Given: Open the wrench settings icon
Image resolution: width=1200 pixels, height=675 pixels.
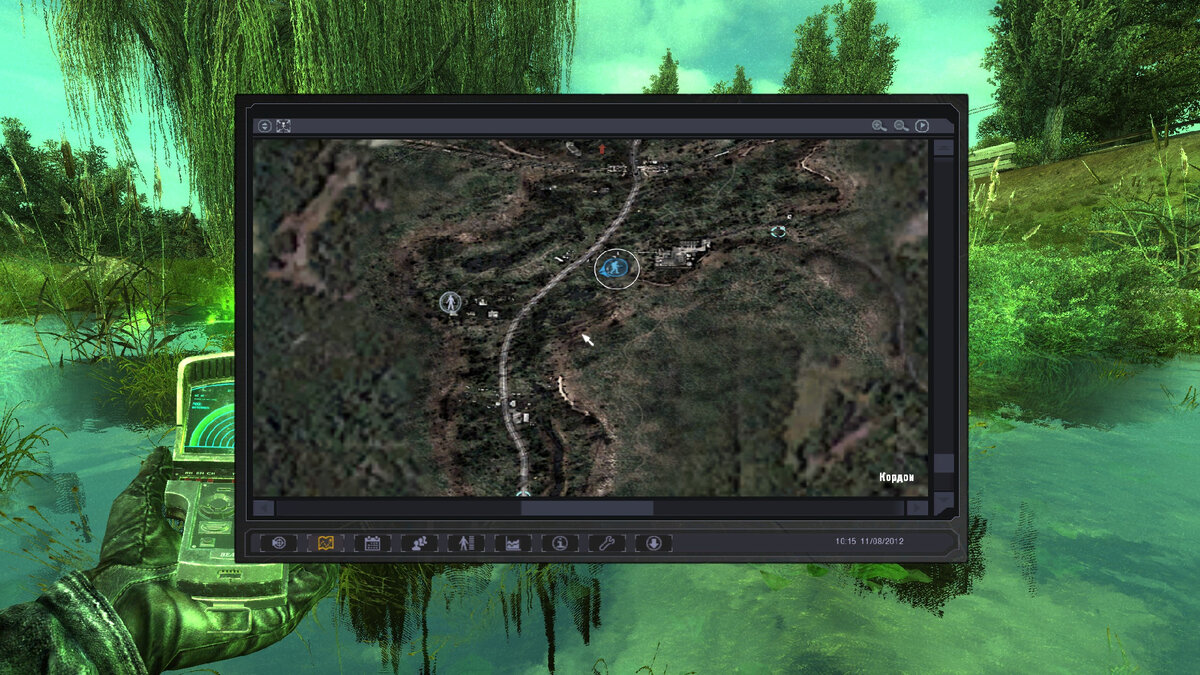Looking at the screenshot, I should coord(607,543).
